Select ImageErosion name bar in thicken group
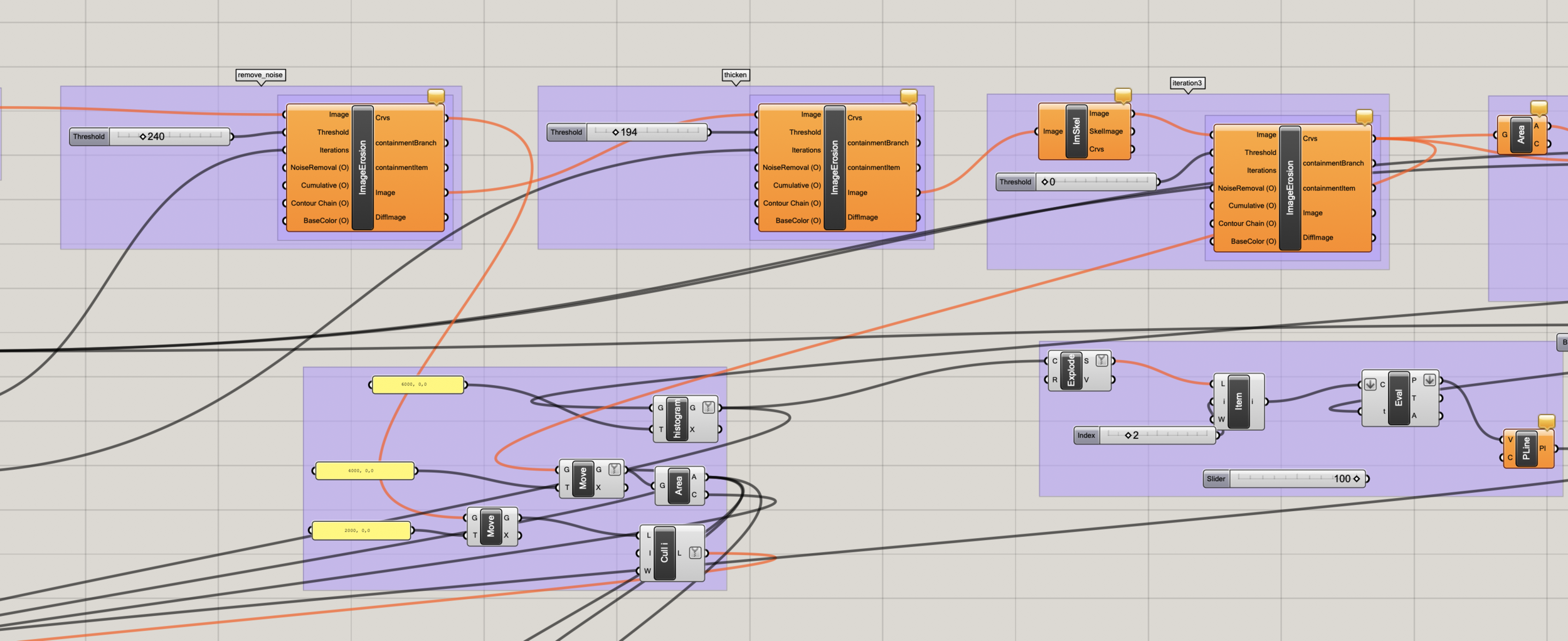The height and width of the screenshot is (641, 1568). [834, 167]
